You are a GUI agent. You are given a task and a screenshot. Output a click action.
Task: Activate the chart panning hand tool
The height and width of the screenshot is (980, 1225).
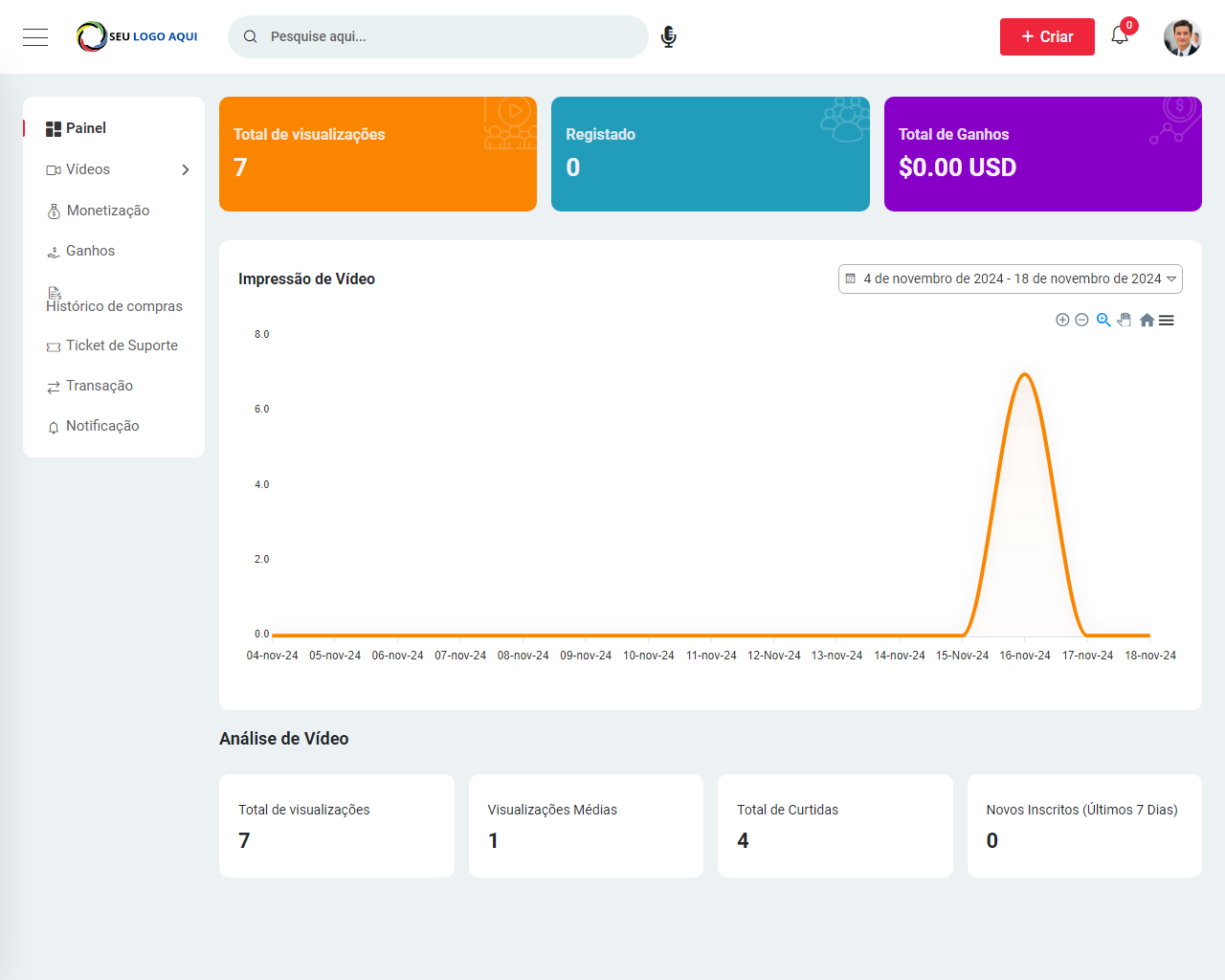click(x=1125, y=320)
